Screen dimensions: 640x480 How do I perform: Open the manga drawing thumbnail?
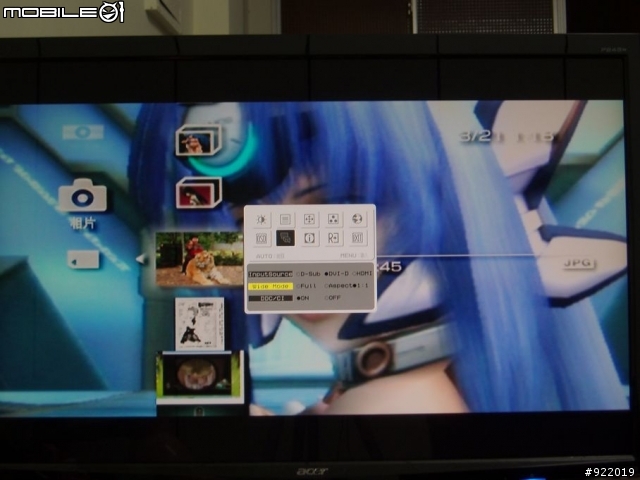click(200, 324)
